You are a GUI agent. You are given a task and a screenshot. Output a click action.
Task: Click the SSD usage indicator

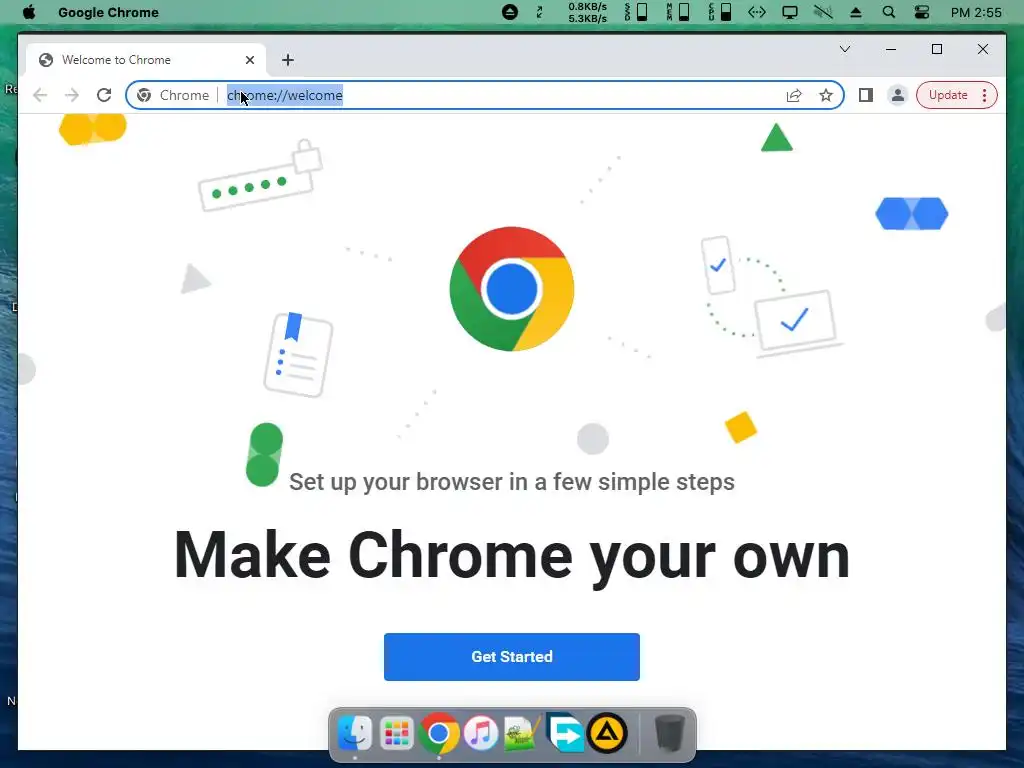tap(636, 12)
